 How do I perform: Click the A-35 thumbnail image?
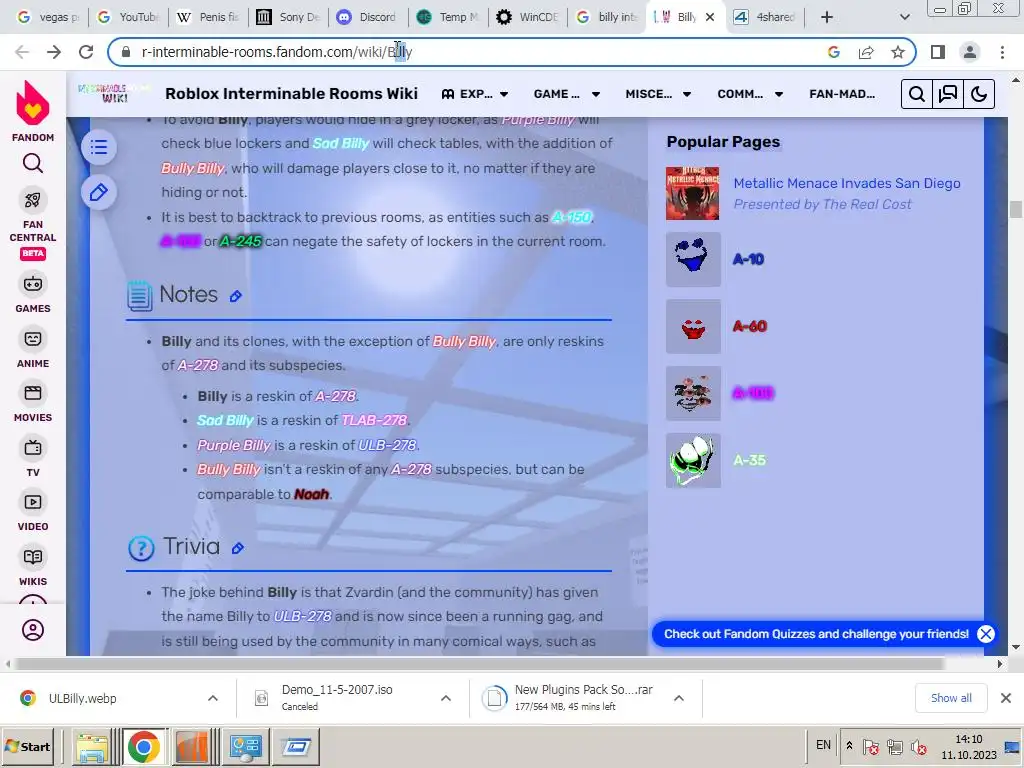click(693, 460)
